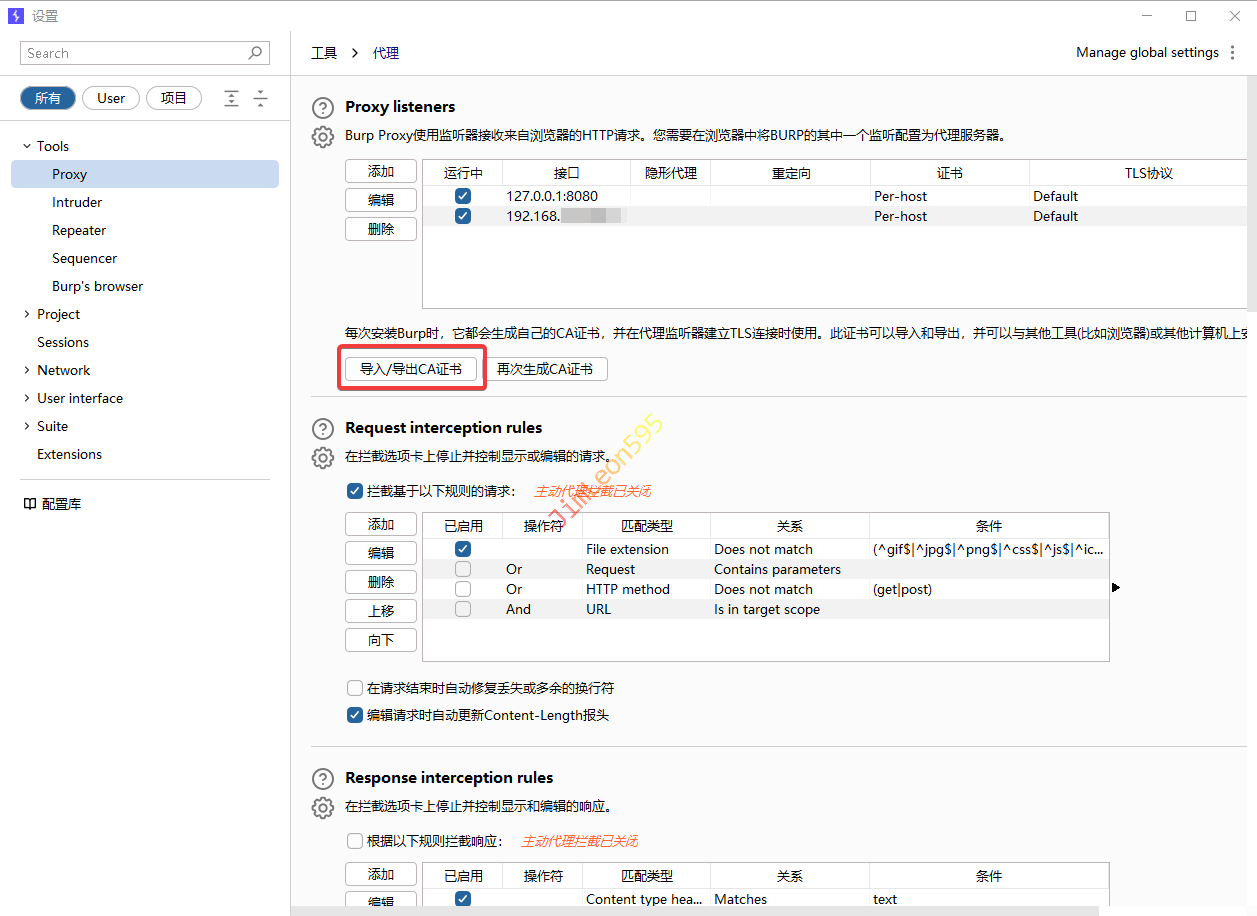Select Intruder in the Tools list
This screenshot has width=1257, height=916.
click(x=77, y=202)
